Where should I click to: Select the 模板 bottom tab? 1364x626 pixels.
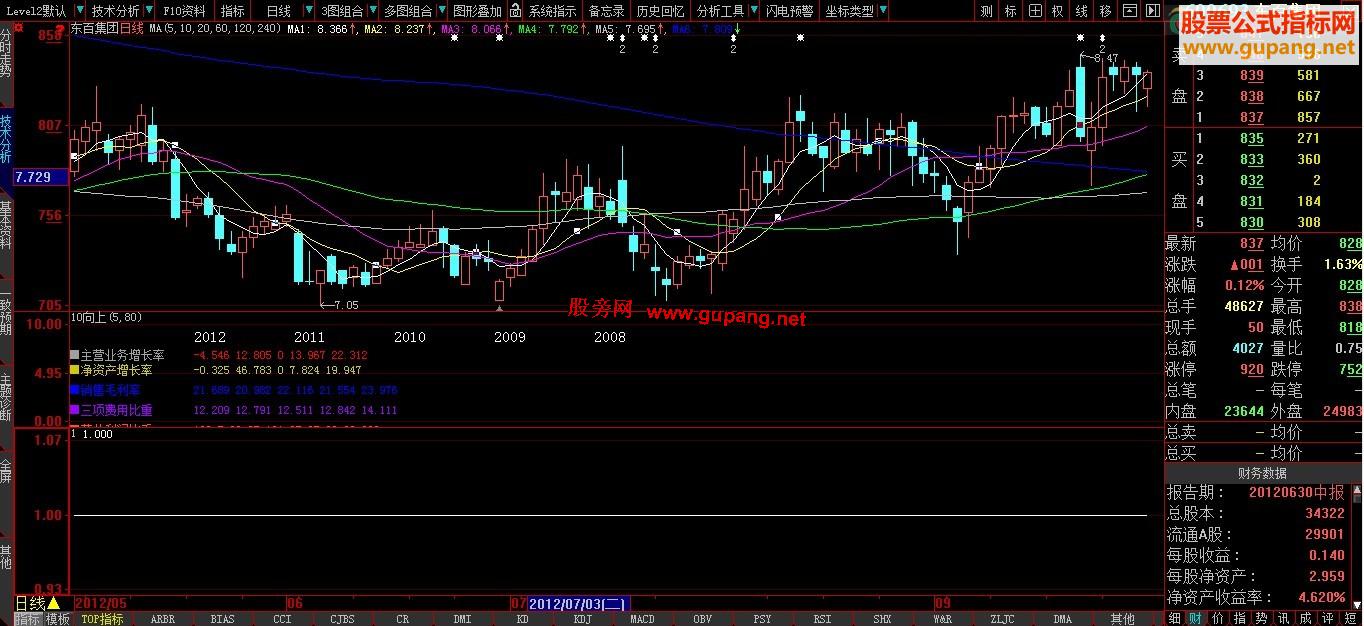(57, 619)
